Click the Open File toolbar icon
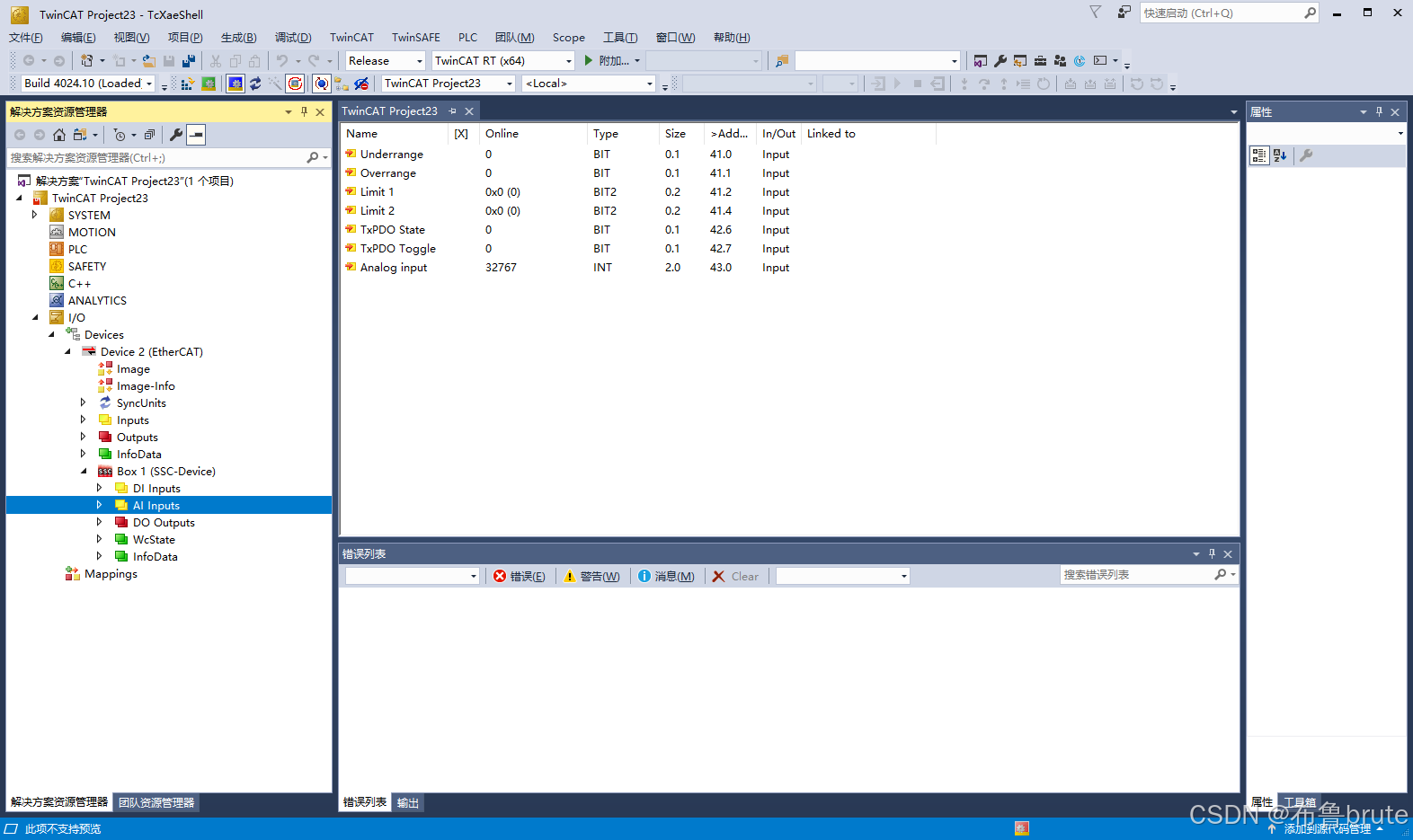 click(x=149, y=61)
